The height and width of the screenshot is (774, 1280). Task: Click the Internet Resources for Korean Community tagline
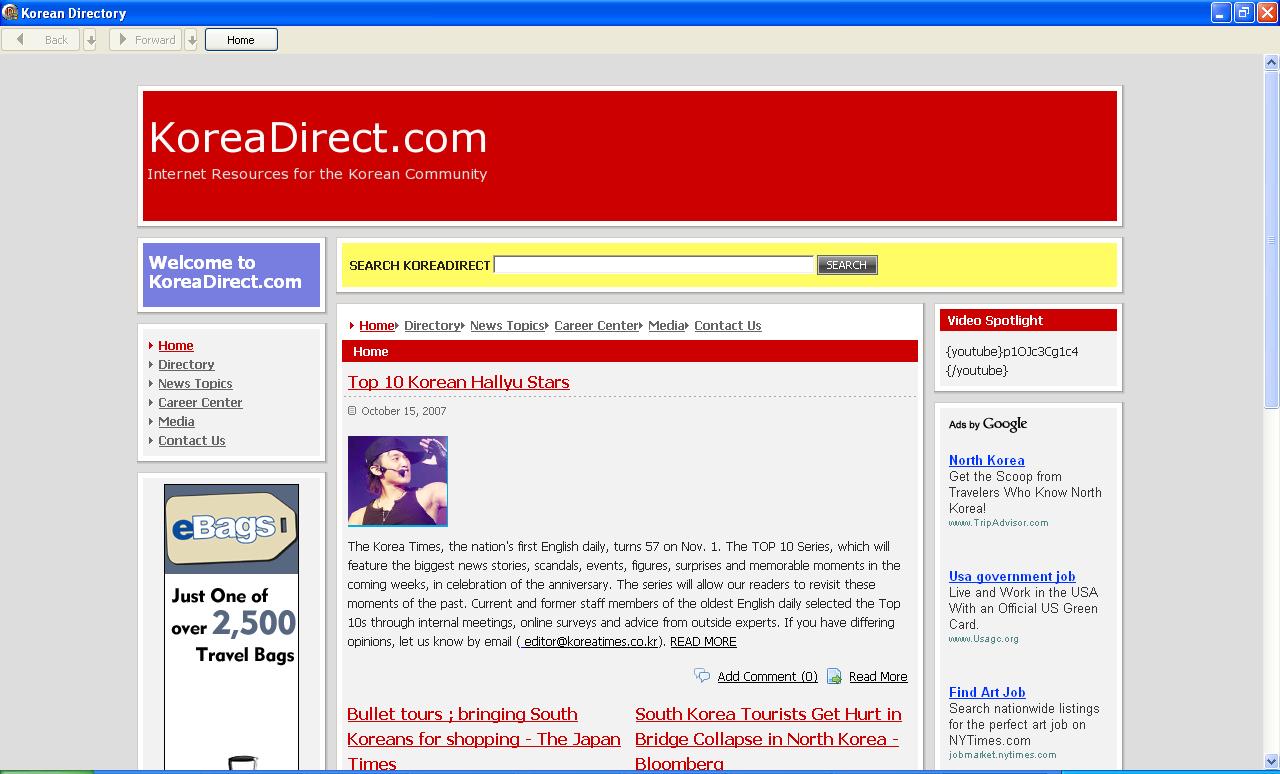click(317, 174)
